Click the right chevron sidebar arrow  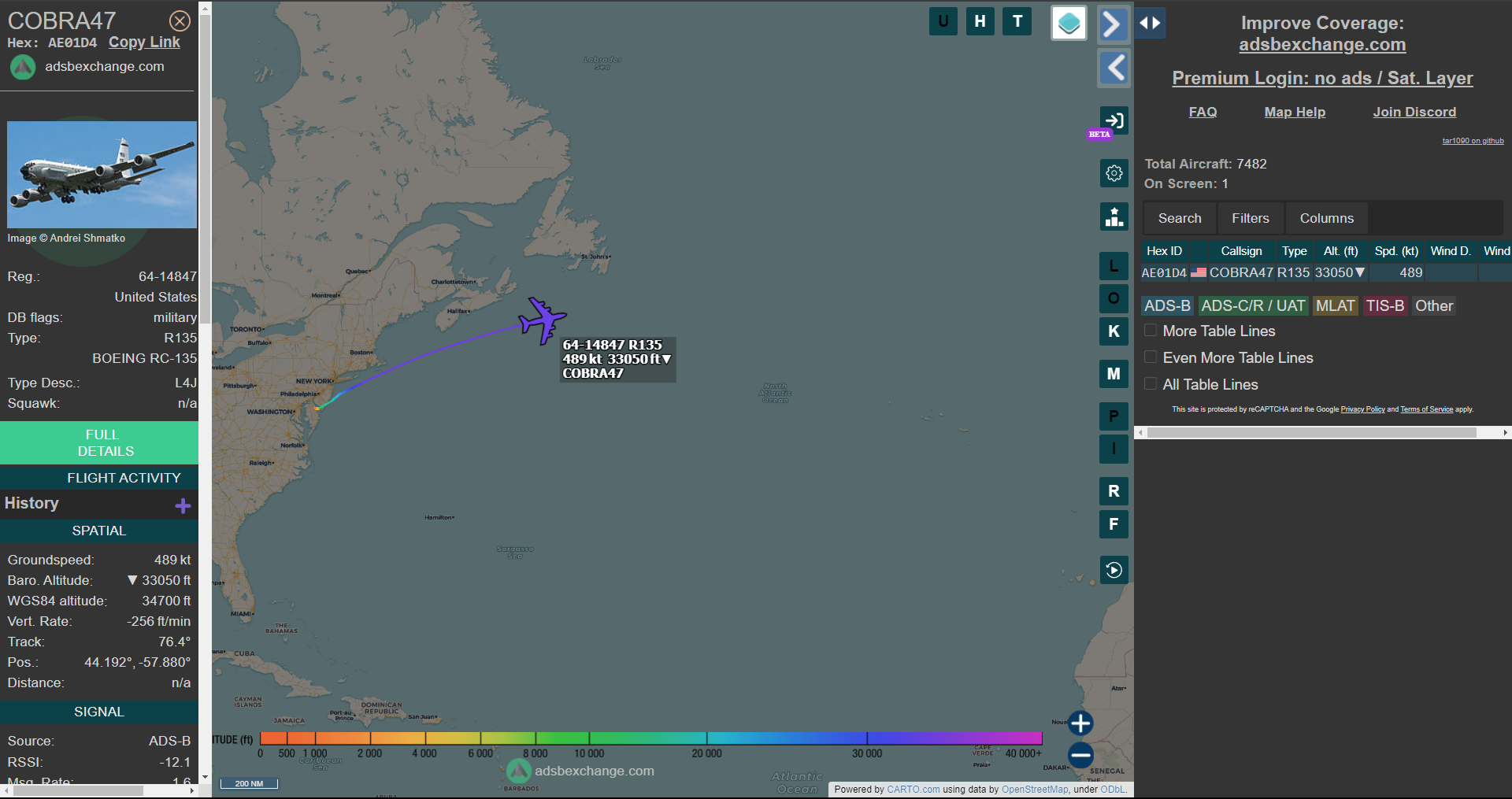point(1113,24)
